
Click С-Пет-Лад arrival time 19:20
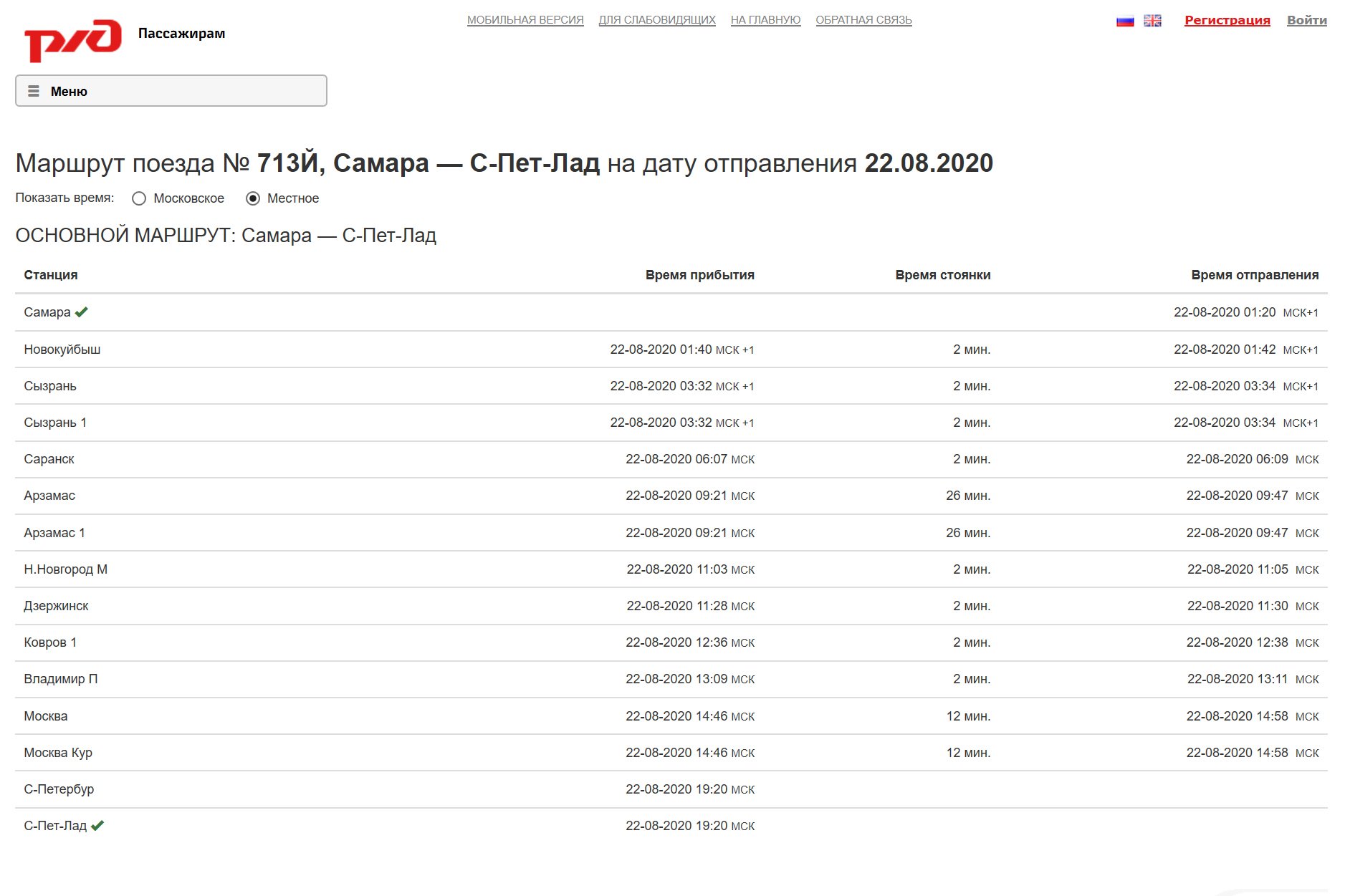[690, 826]
